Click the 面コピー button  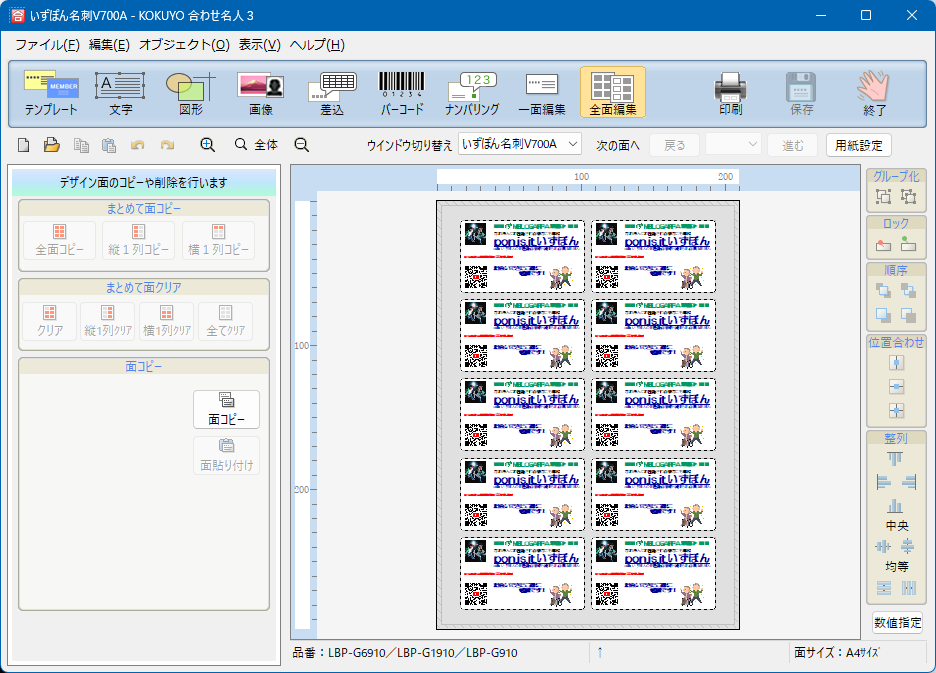click(226, 410)
